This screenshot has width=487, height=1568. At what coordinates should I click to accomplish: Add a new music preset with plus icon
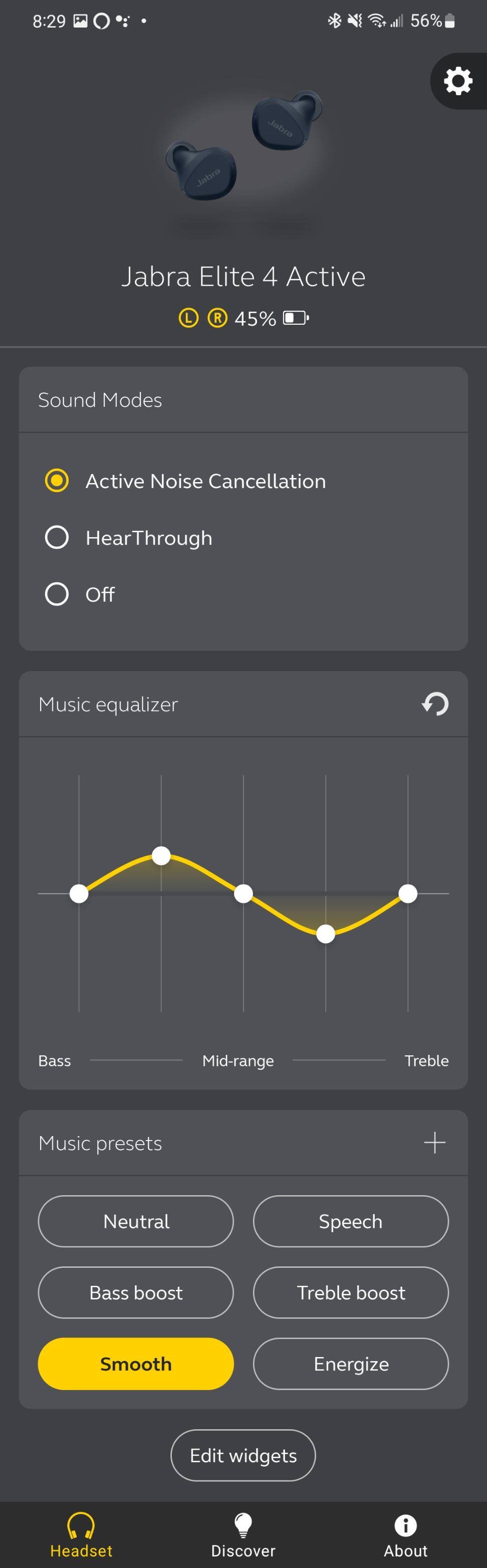435,1143
